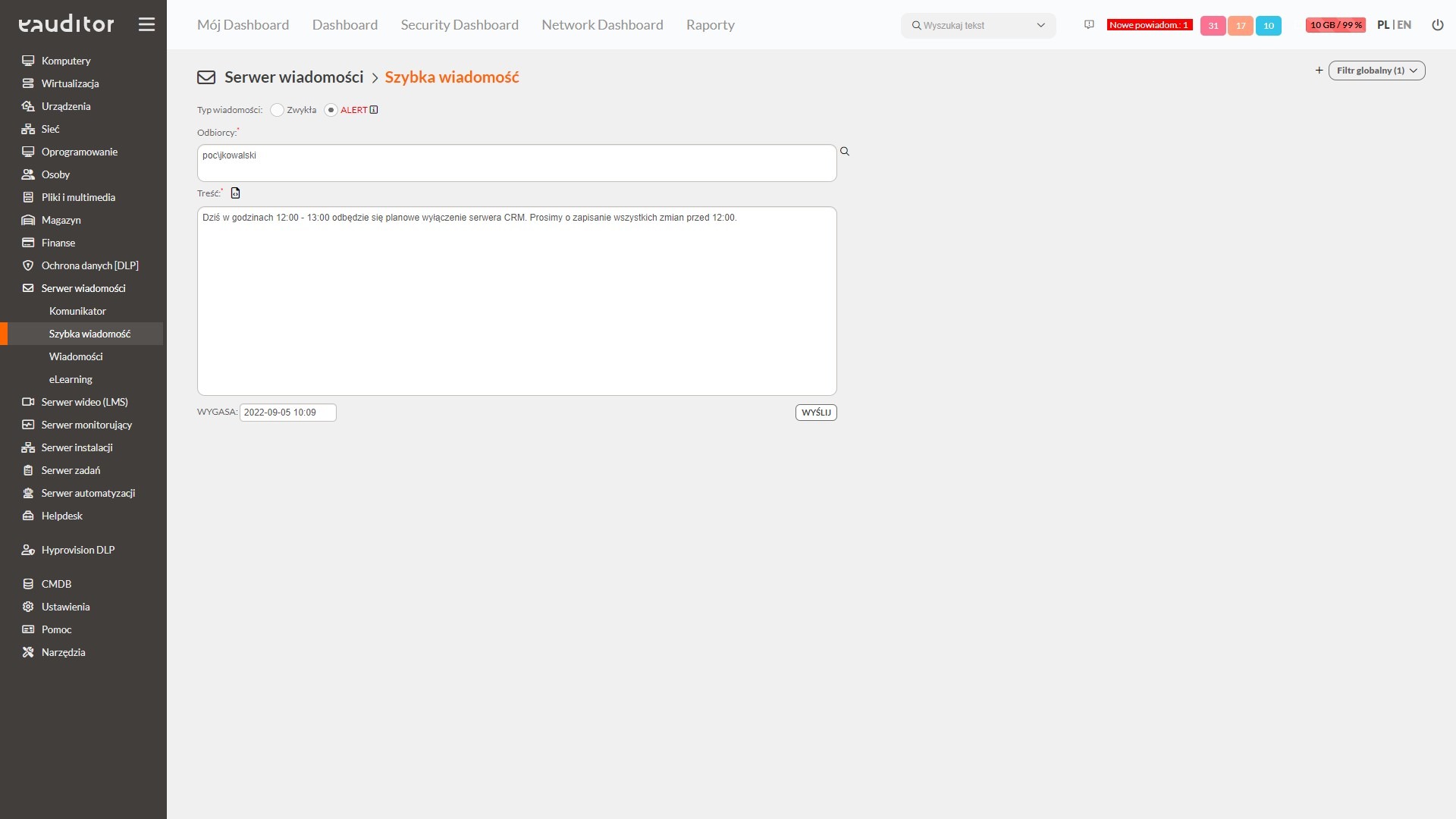Click the Hyprovision DLP icon
The width and height of the screenshot is (1456, 819).
coord(28,550)
